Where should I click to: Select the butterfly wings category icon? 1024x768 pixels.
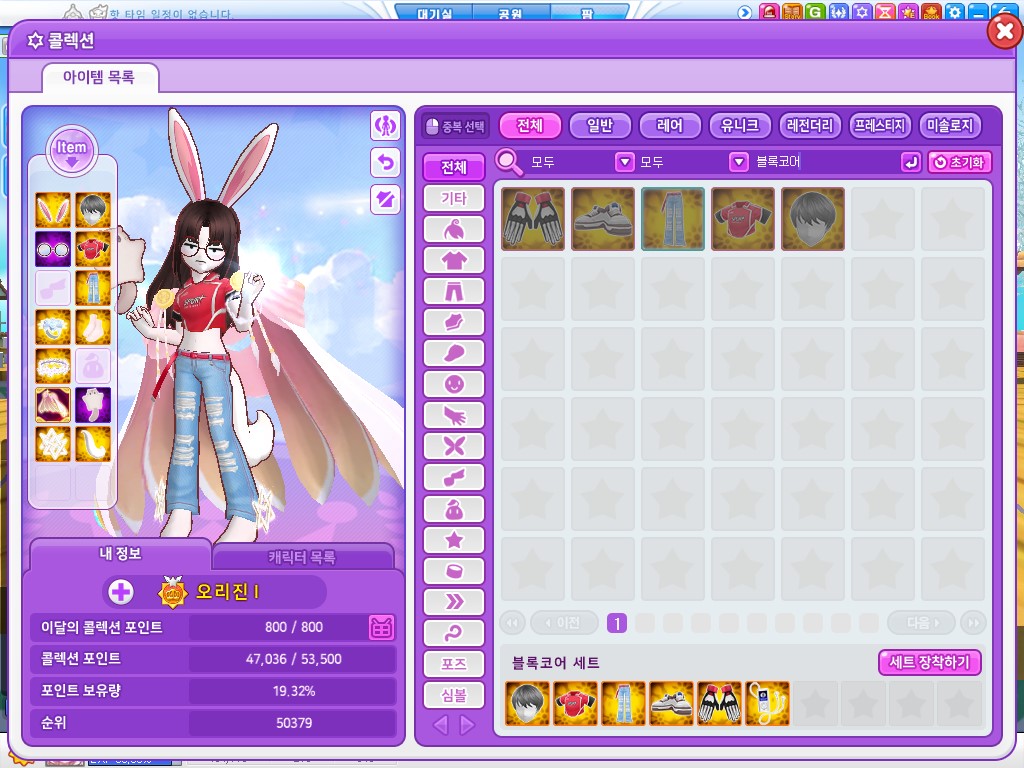click(x=454, y=446)
